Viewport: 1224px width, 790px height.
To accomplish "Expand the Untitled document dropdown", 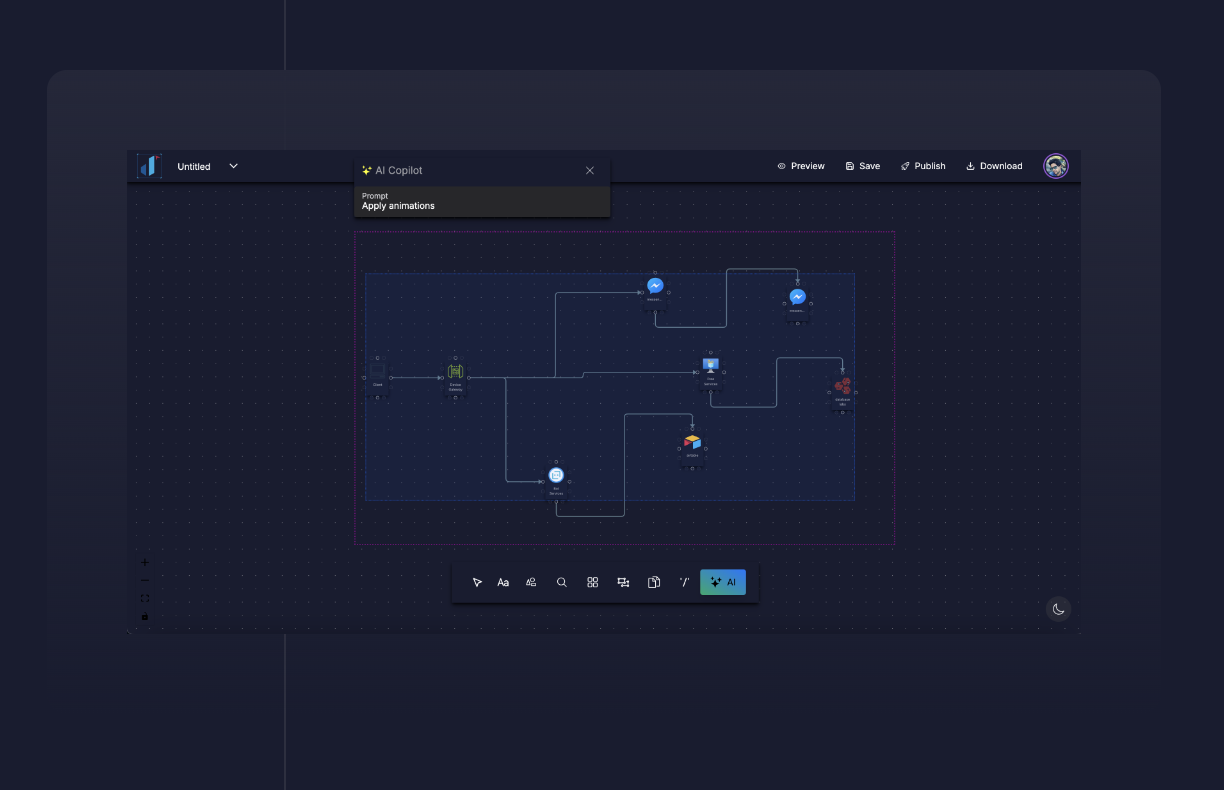I will tap(233, 166).
